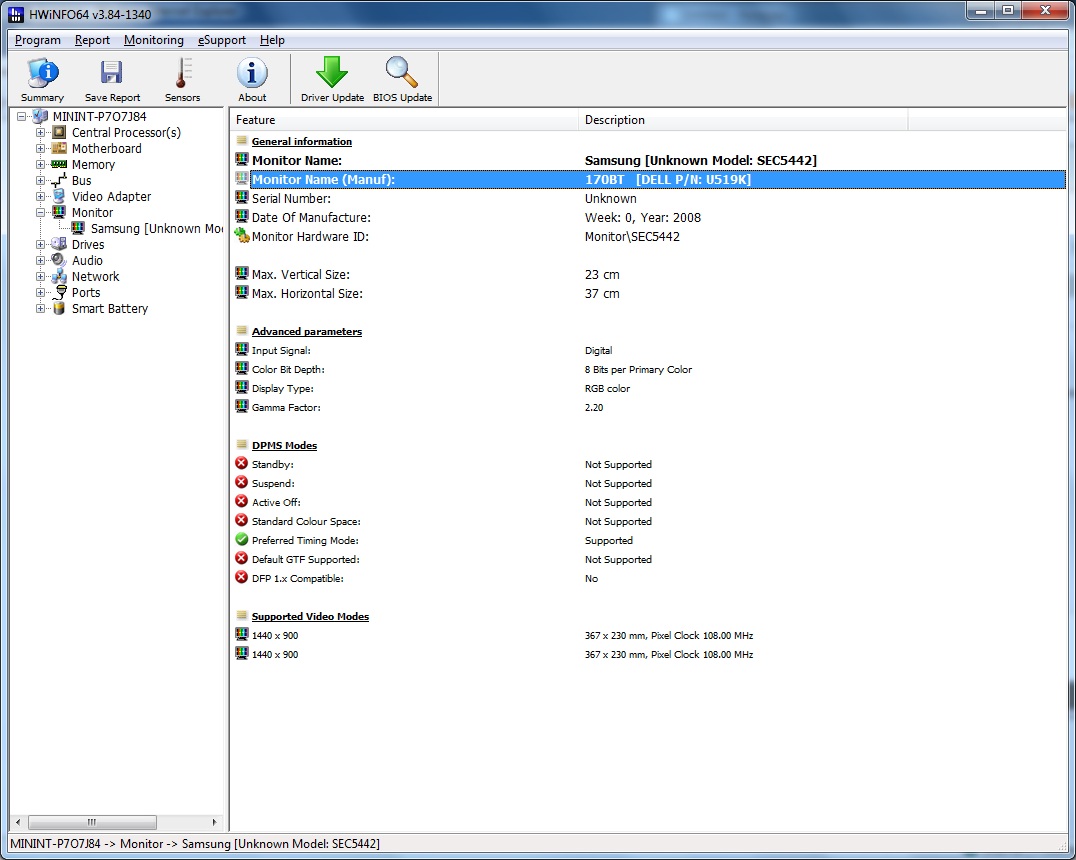Click the Date Of Manufacture row text
Screen dimensions: 1076x860
[x=311, y=218]
